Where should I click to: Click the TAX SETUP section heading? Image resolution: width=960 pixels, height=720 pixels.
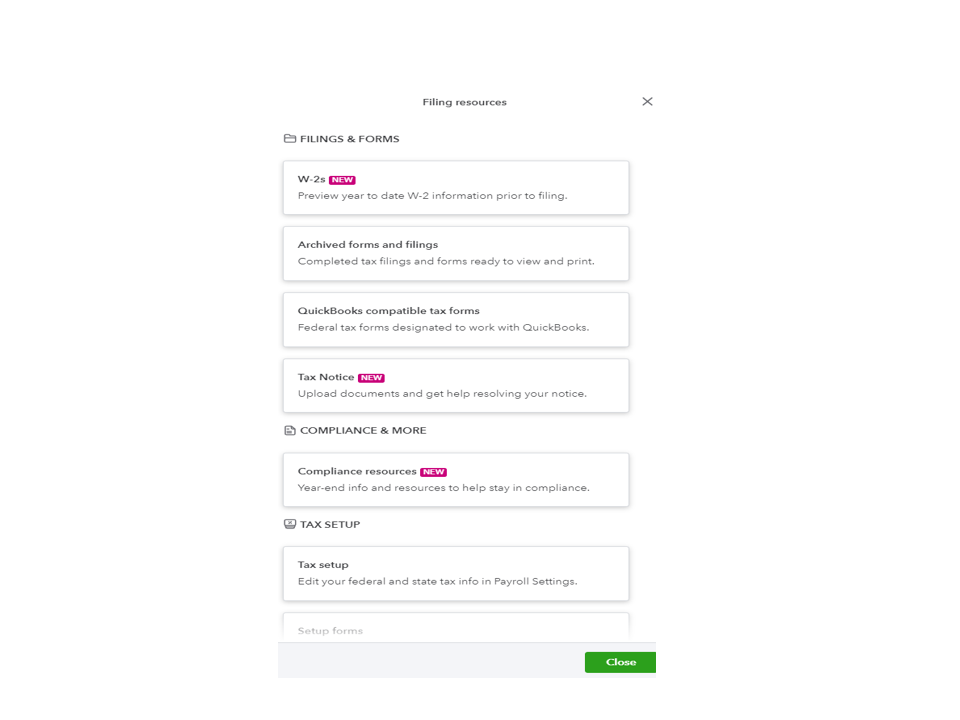coord(330,524)
